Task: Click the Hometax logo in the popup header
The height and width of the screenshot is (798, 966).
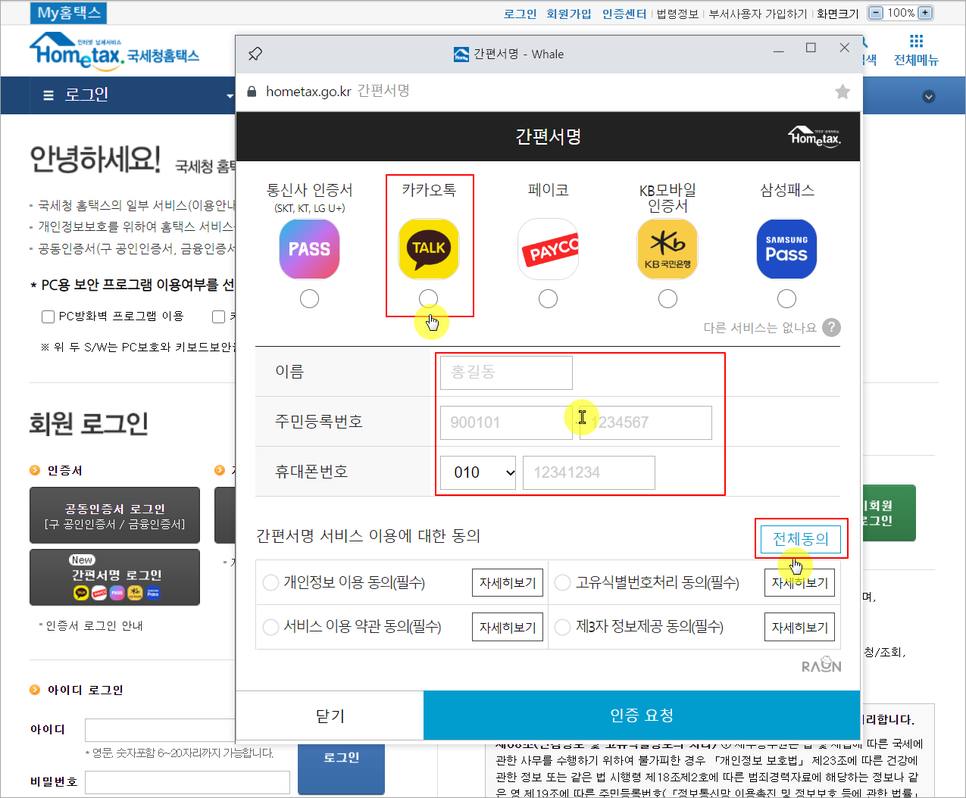Action: coord(814,136)
